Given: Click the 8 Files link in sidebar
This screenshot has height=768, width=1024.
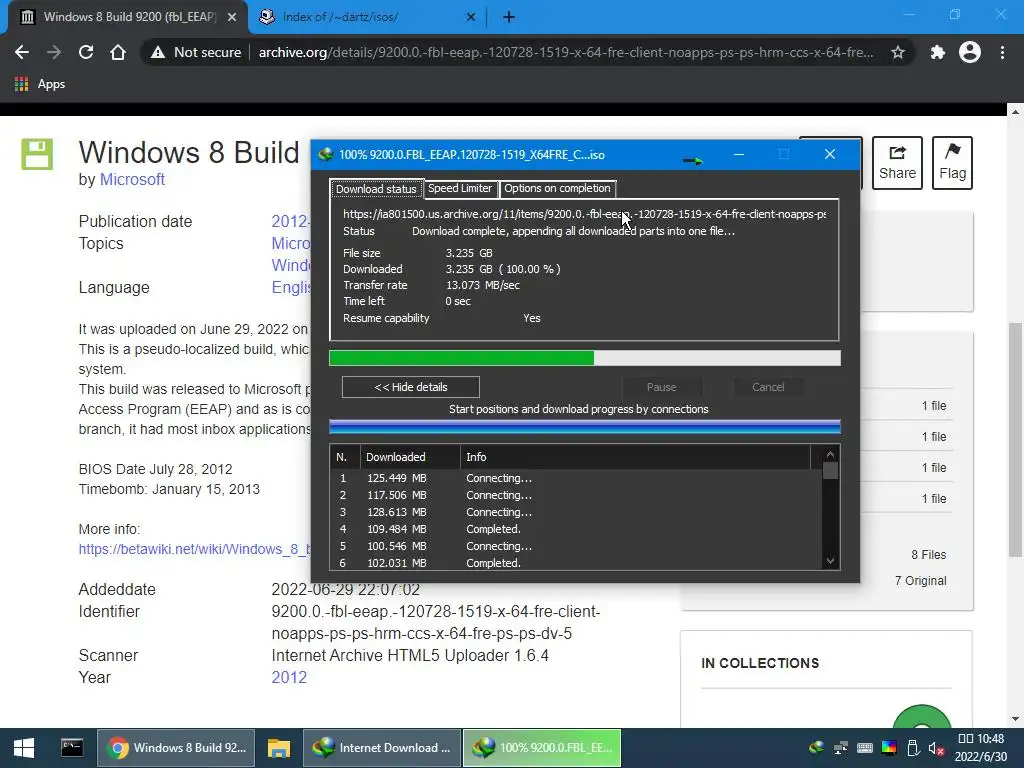Looking at the screenshot, I should pos(929,554).
